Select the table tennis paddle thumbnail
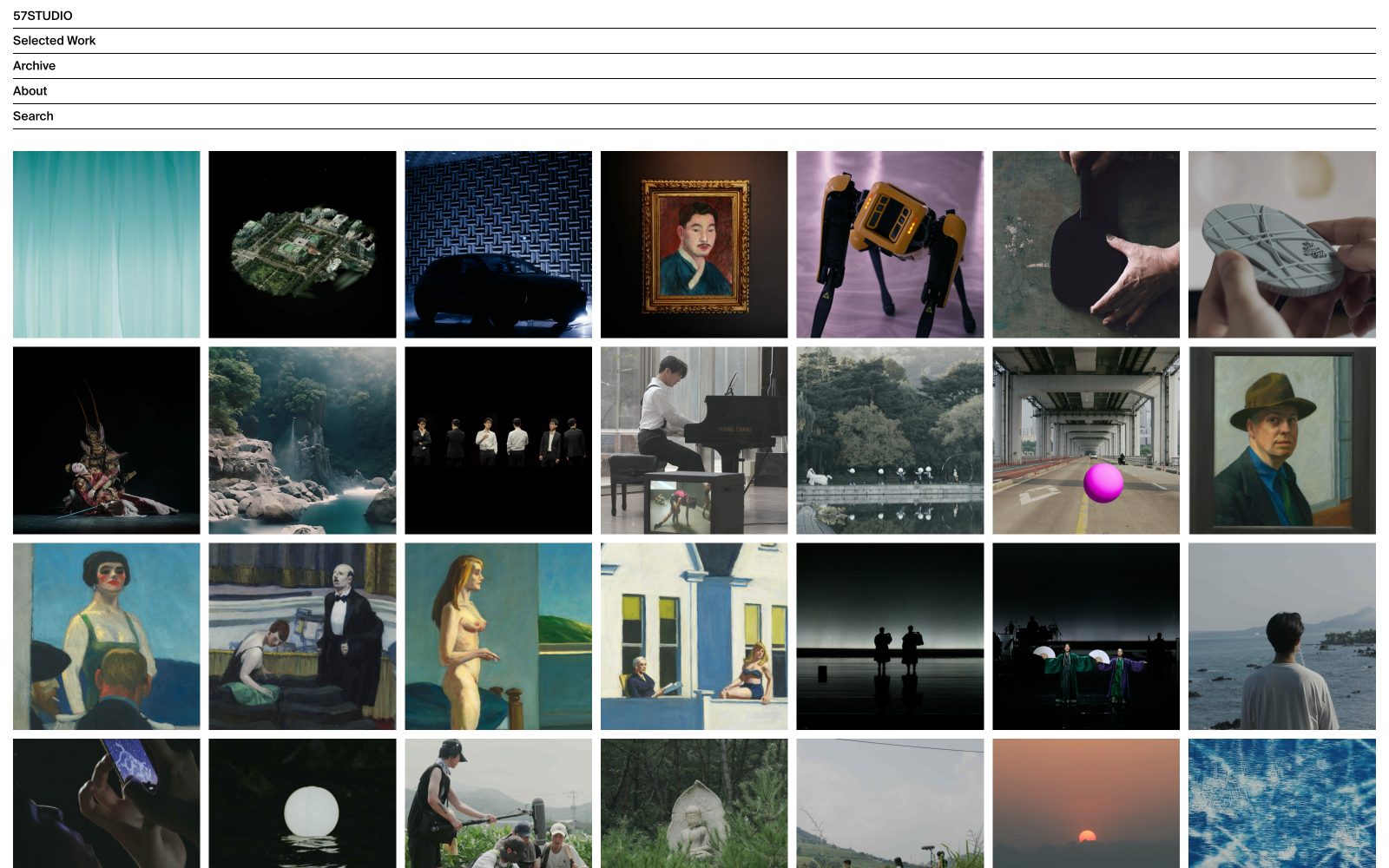This screenshot has height=868, width=1389. click(1085, 244)
